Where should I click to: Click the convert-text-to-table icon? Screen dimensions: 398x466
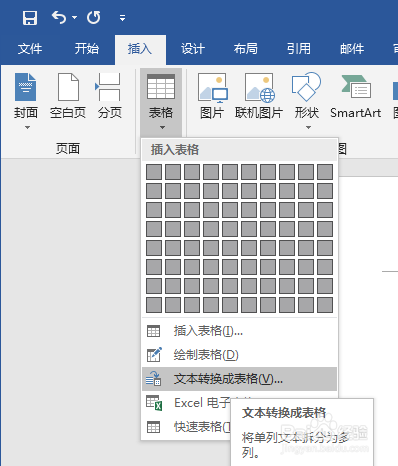154,379
